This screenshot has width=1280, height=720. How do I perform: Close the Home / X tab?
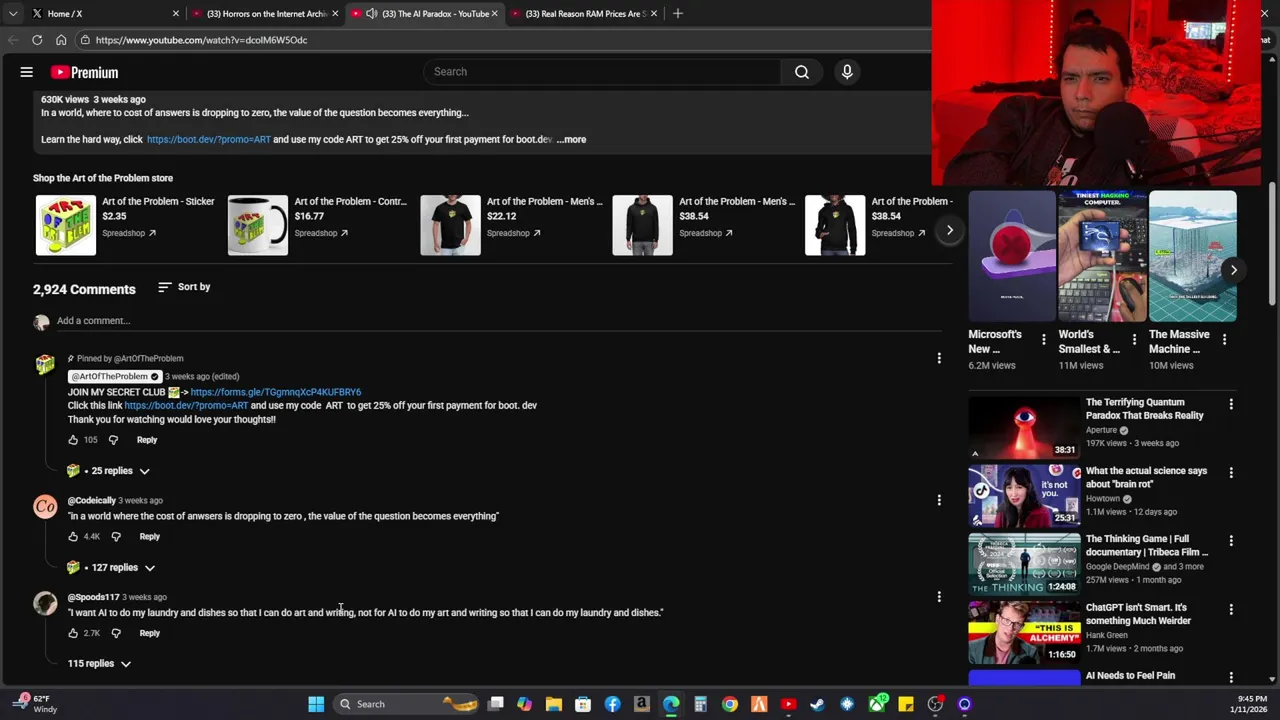pos(176,14)
